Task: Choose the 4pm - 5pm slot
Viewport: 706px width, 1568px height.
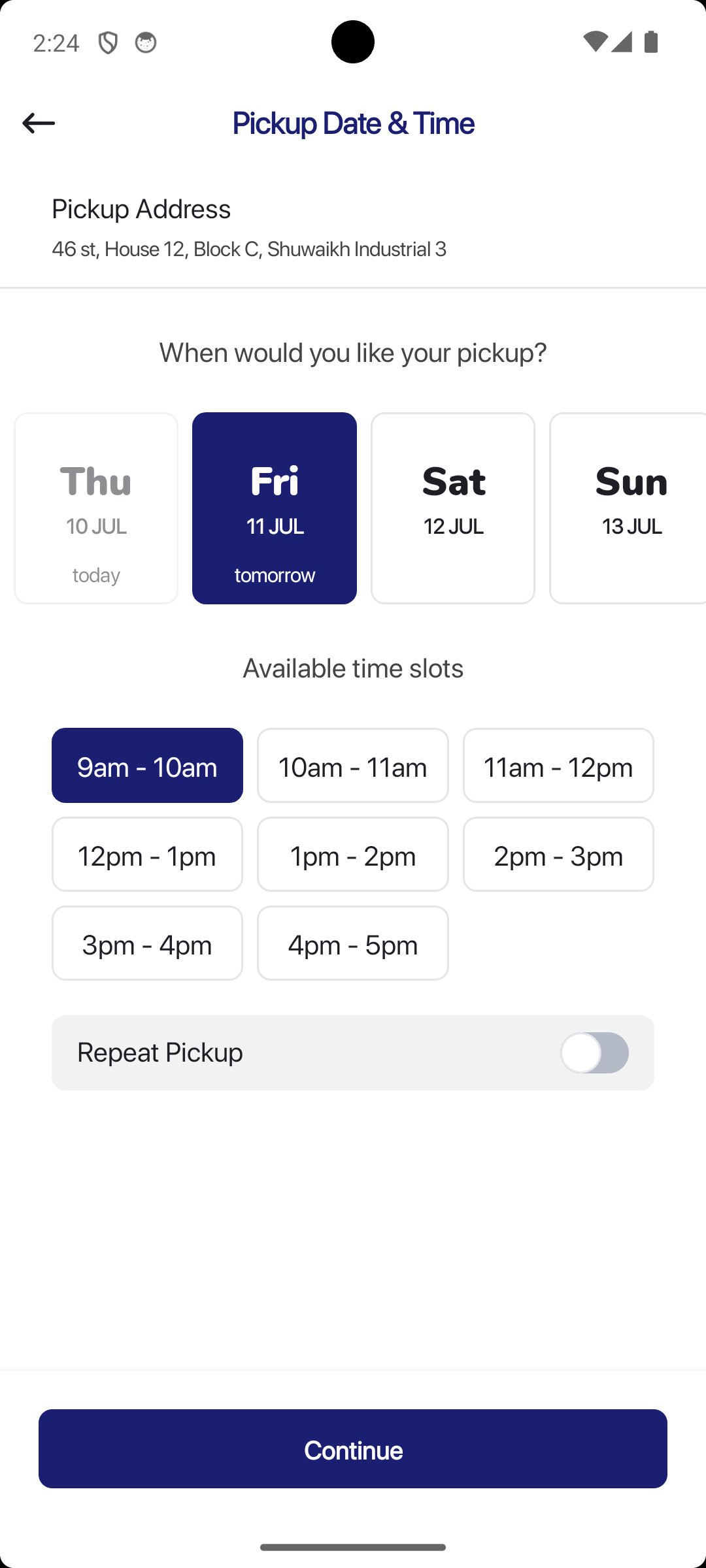Action: tap(353, 943)
